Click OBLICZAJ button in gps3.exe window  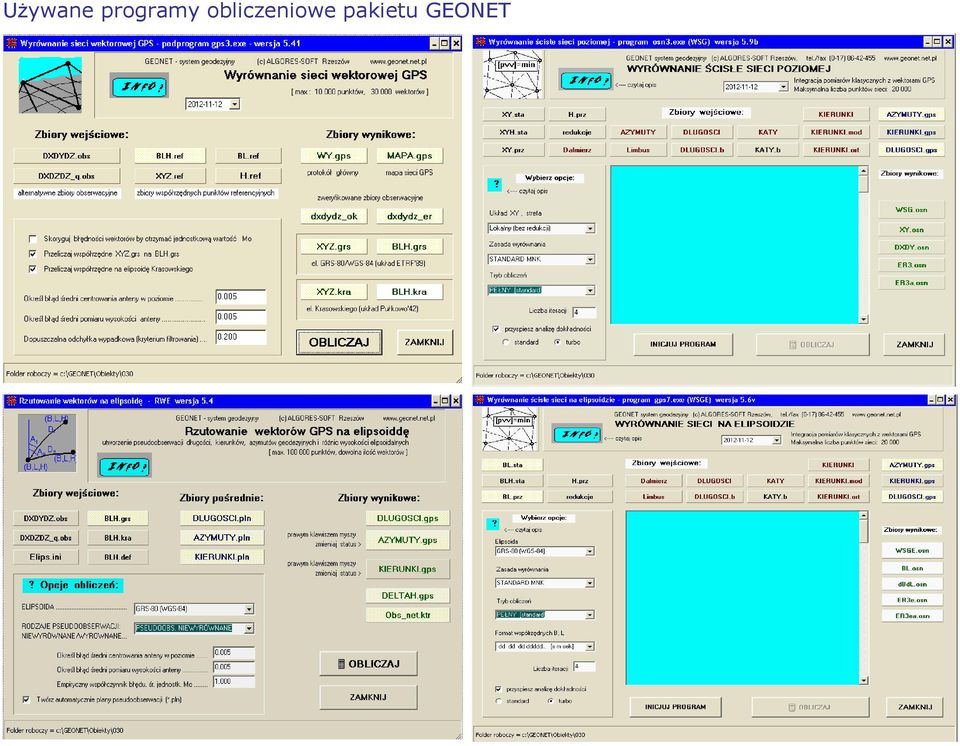[339, 342]
